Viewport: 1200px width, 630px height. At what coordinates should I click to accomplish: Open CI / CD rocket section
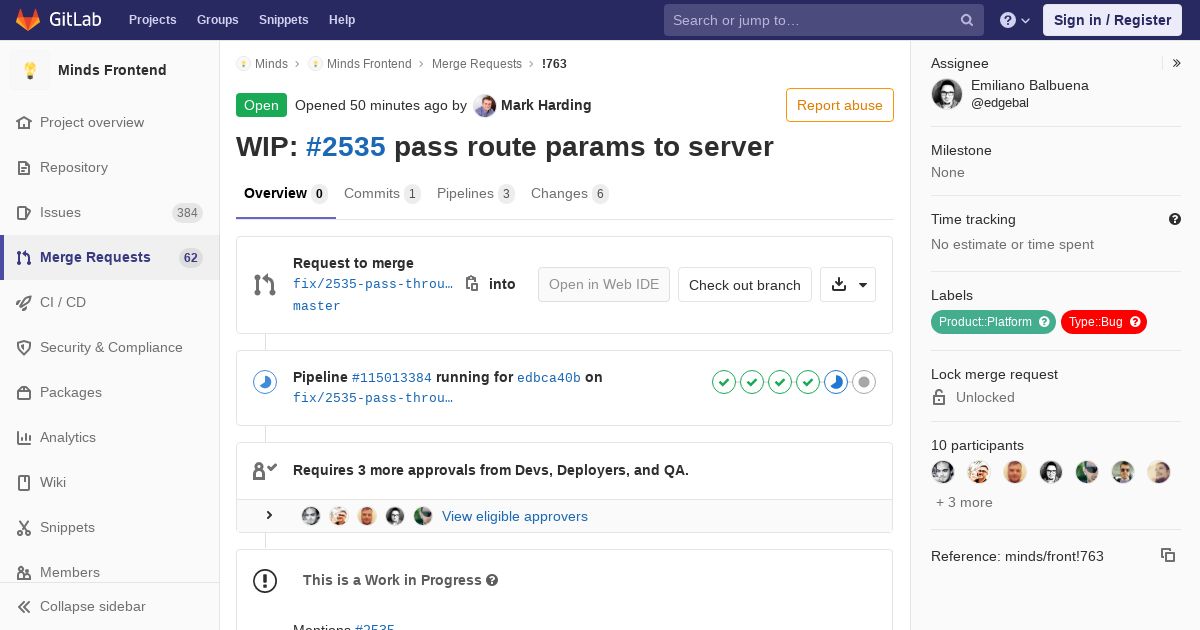(110, 302)
